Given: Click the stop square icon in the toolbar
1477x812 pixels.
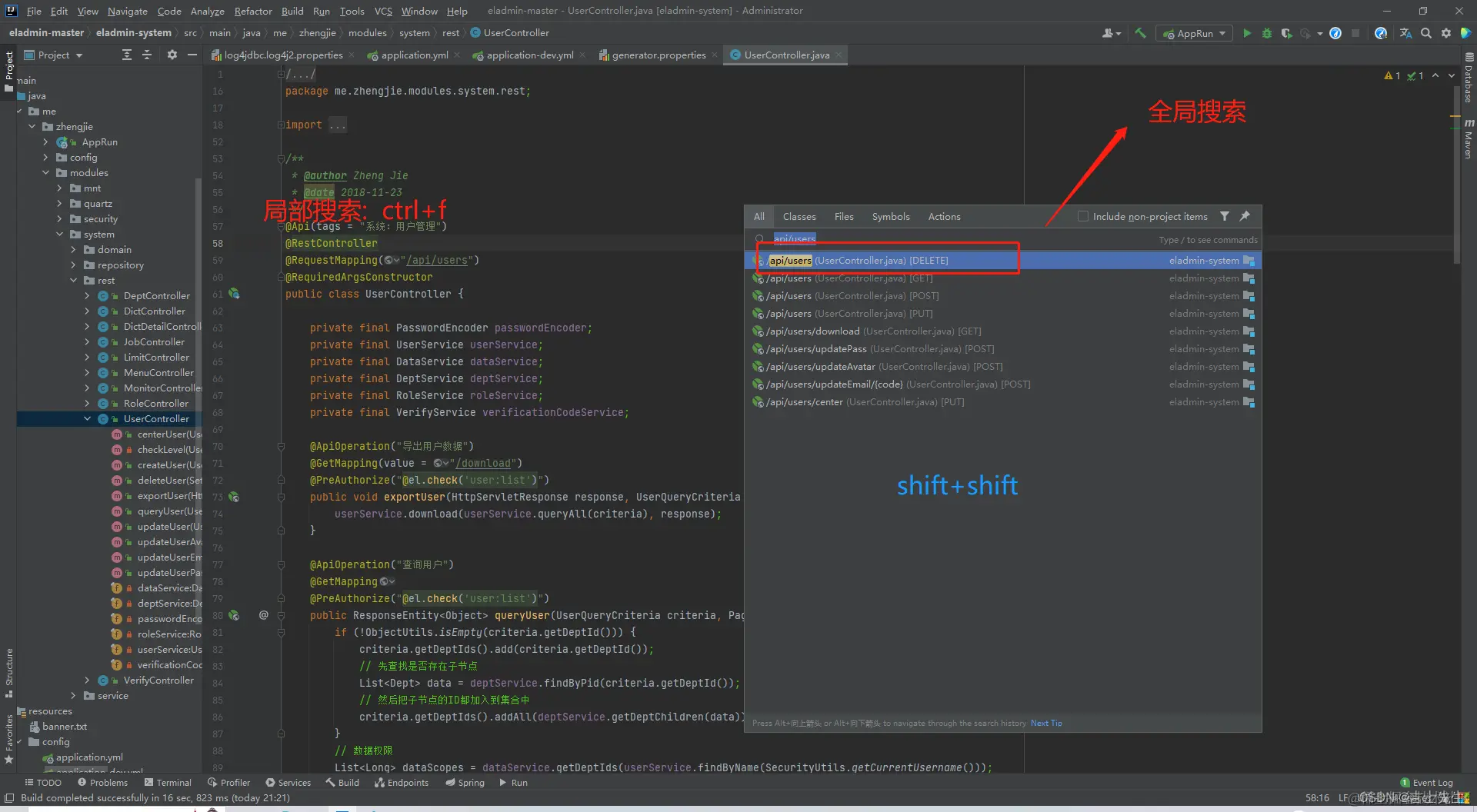Looking at the screenshot, I should [1355, 33].
